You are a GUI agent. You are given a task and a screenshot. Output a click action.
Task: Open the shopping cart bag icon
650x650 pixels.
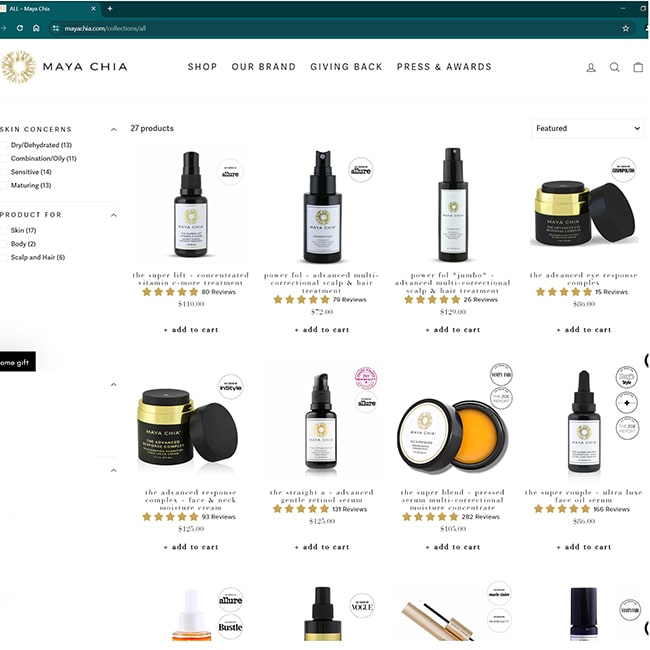[x=638, y=67]
